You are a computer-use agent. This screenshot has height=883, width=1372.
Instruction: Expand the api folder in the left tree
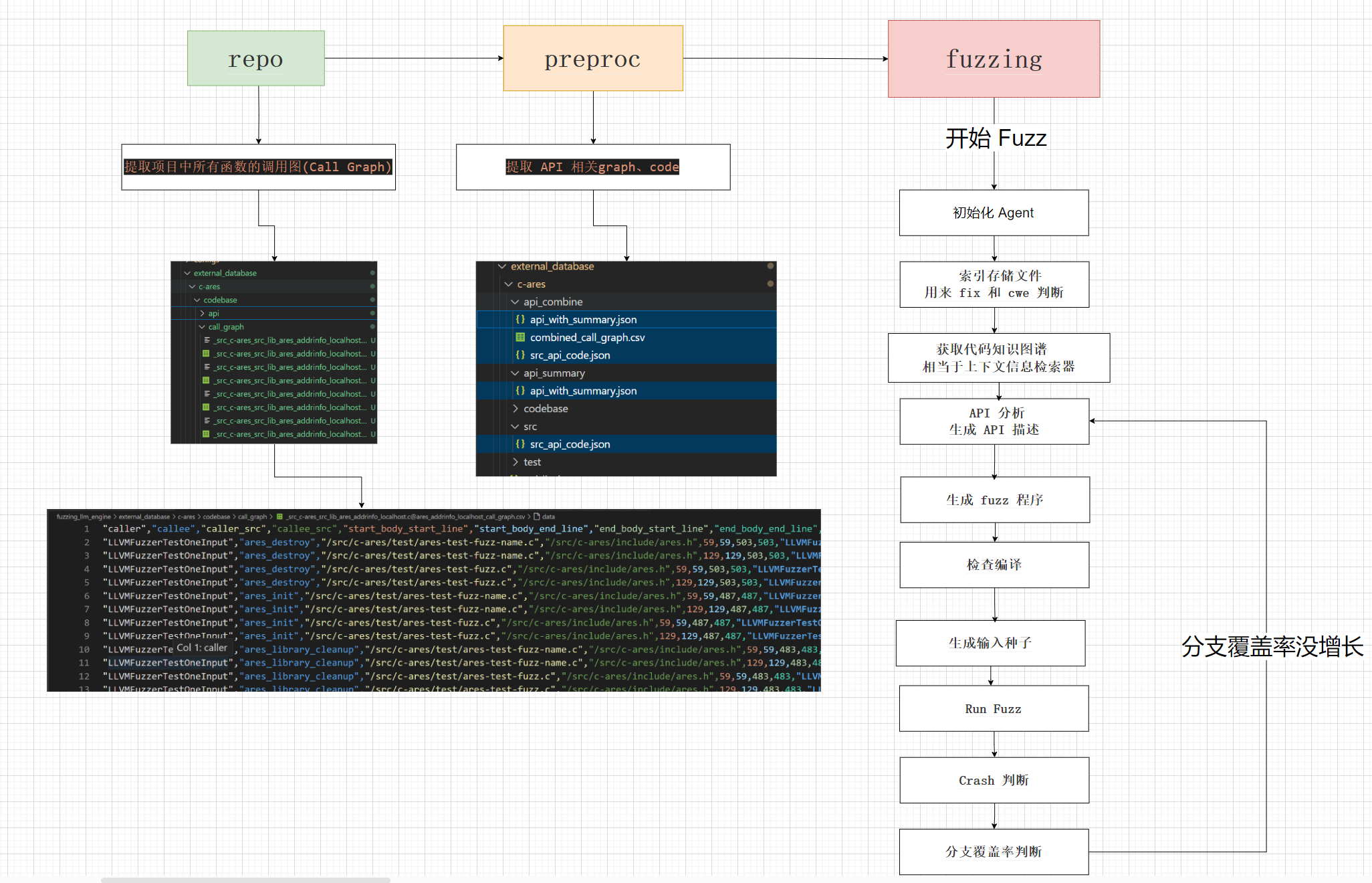[203, 313]
